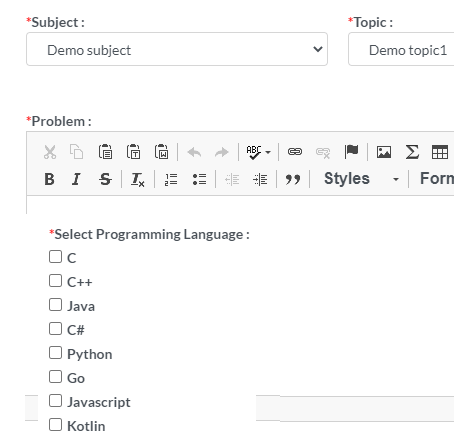Click the Remove Format icon
This screenshot has width=454, height=447.
pyautogui.click(x=138, y=180)
